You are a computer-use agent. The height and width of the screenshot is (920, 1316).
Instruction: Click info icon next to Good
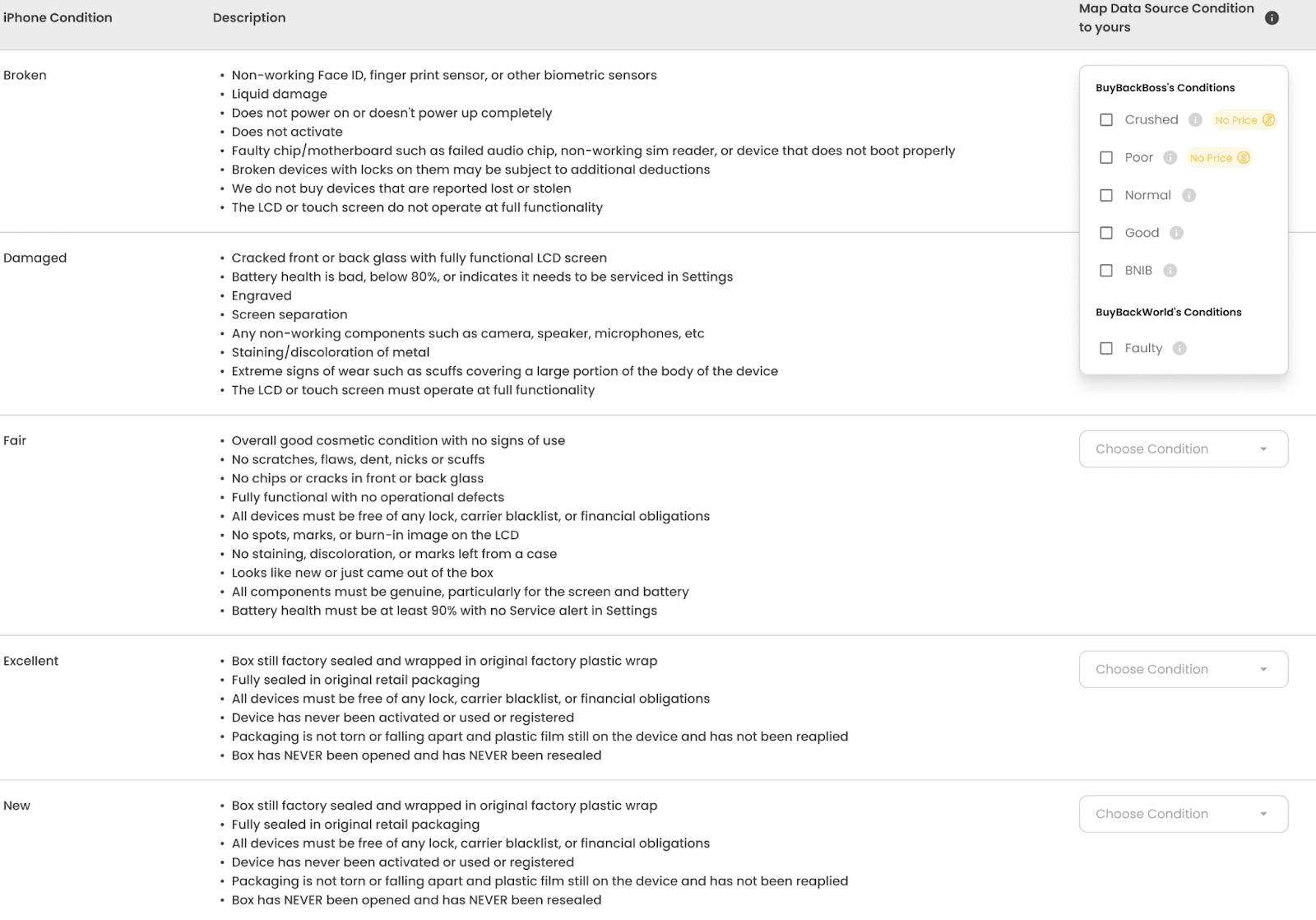pos(1176,233)
